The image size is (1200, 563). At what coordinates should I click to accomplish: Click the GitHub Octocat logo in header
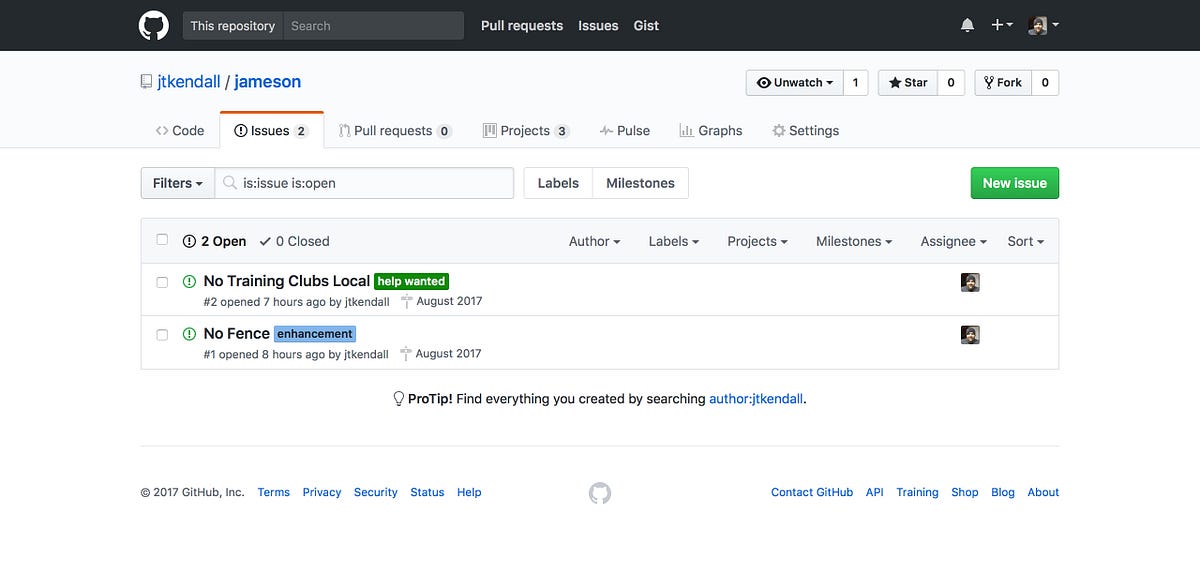point(153,26)
